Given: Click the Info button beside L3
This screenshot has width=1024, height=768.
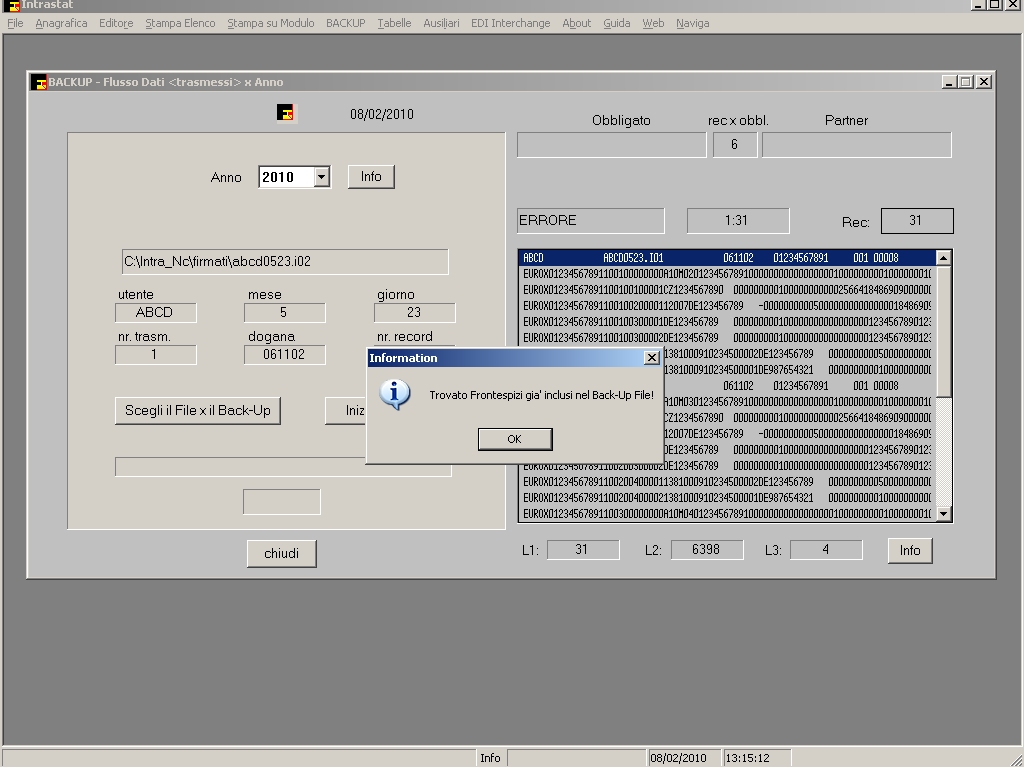Looking at the screenshot, I should tap(910, 551).
